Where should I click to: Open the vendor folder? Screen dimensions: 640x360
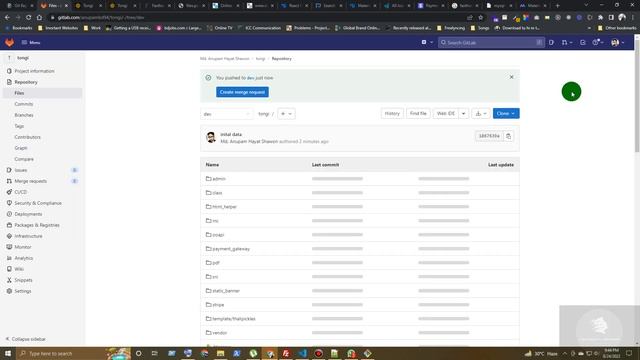click(x=220, y=333)
